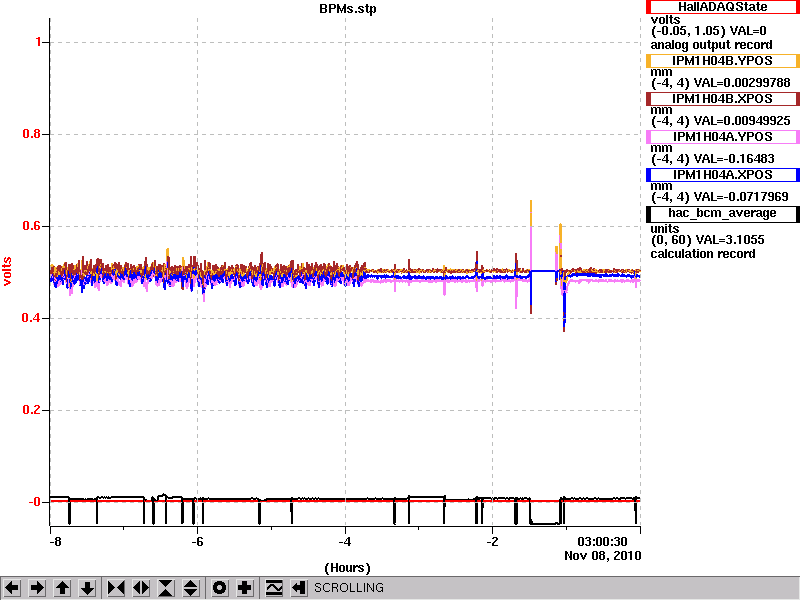Click the return-arrow icon beside SCROLLING
The height and width of the screenshot is (600, 800).
(299, 588)
